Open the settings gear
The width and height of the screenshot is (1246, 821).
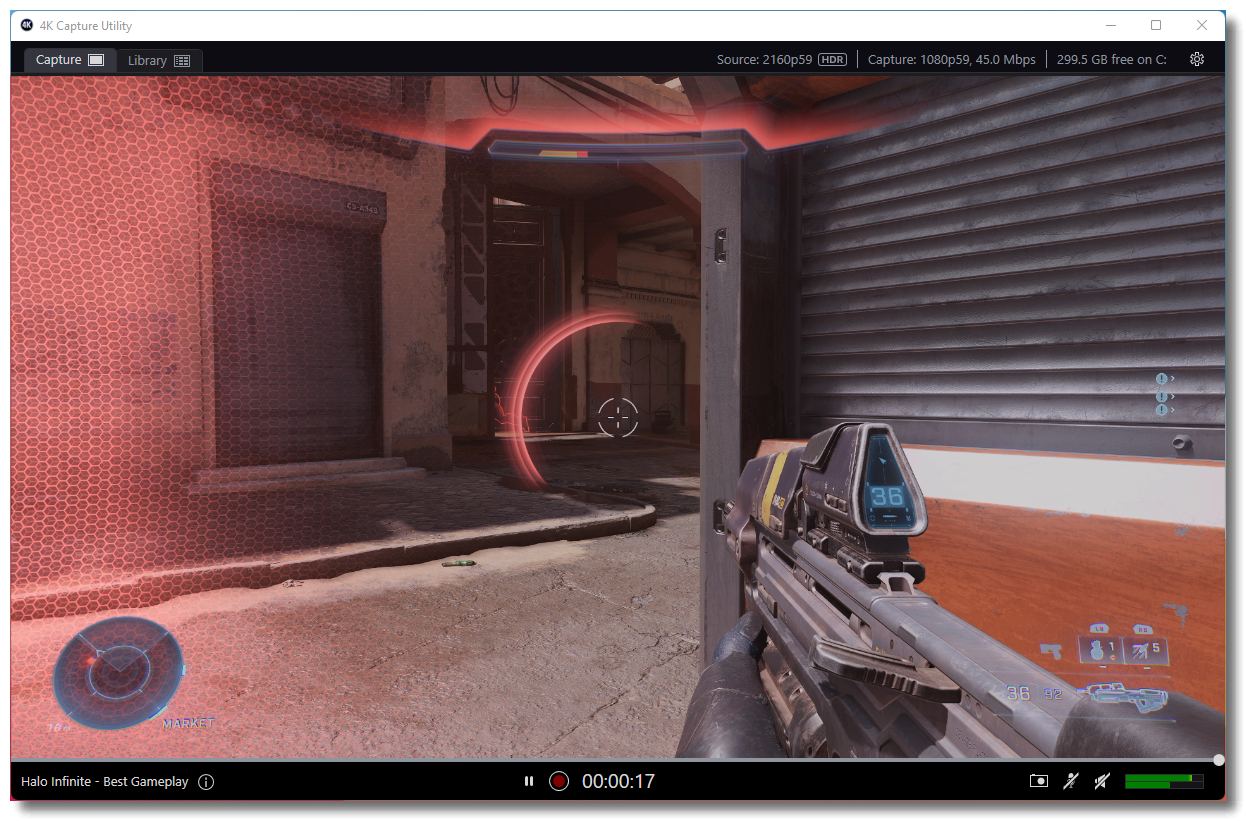click(x=1197, y=59)
